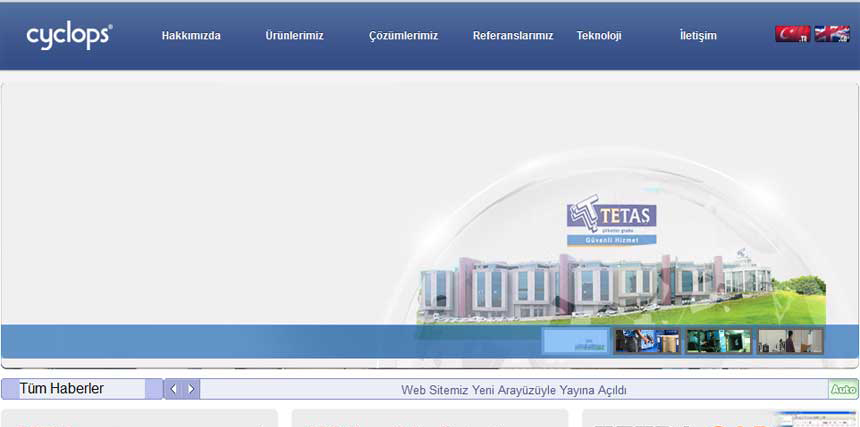860x427 pixels.
Task: Switch site language to English flag
Action: click(832, 34)
